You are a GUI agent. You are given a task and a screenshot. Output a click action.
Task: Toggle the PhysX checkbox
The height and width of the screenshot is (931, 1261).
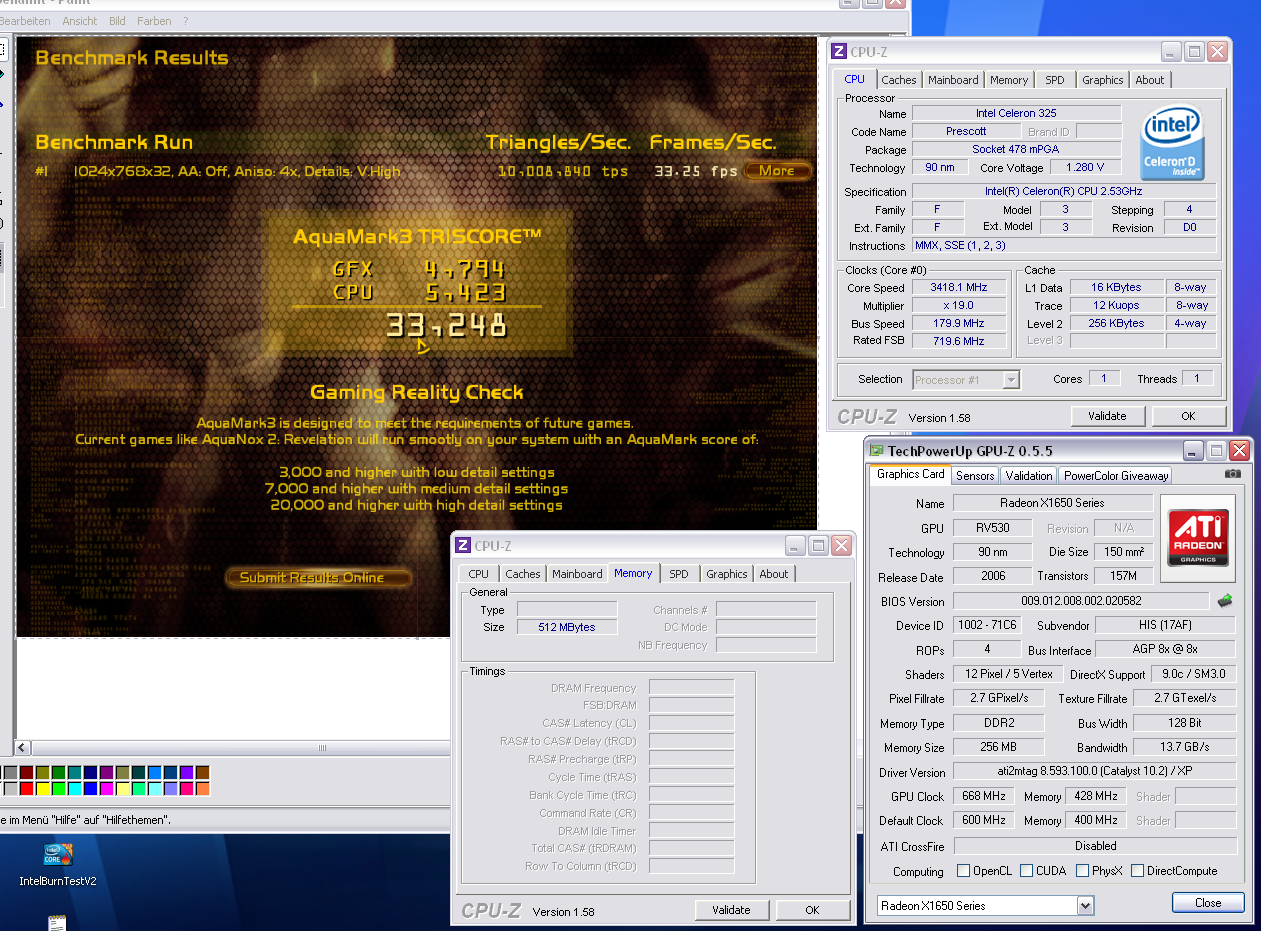(x=1082, y=871)
